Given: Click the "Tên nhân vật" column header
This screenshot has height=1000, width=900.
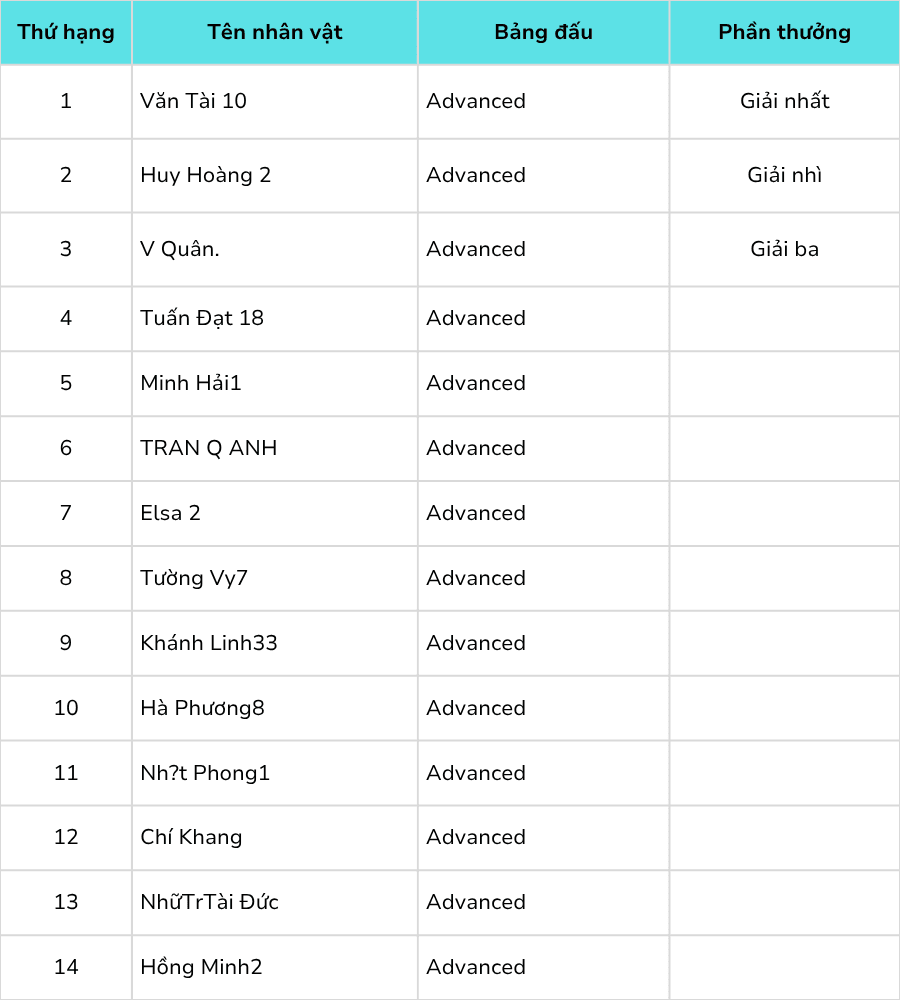Looking at the screenshot, I should 275,32.
